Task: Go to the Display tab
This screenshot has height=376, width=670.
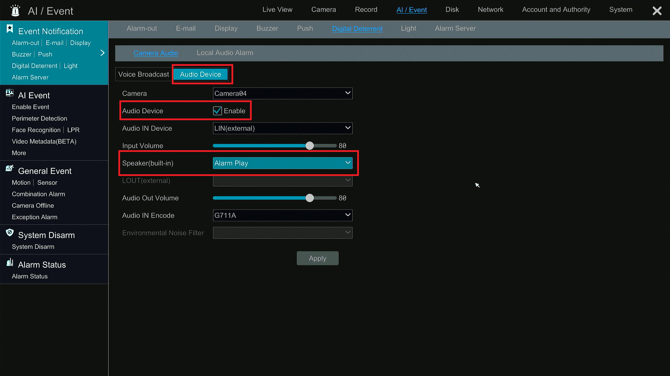Action: pos(226,29)
